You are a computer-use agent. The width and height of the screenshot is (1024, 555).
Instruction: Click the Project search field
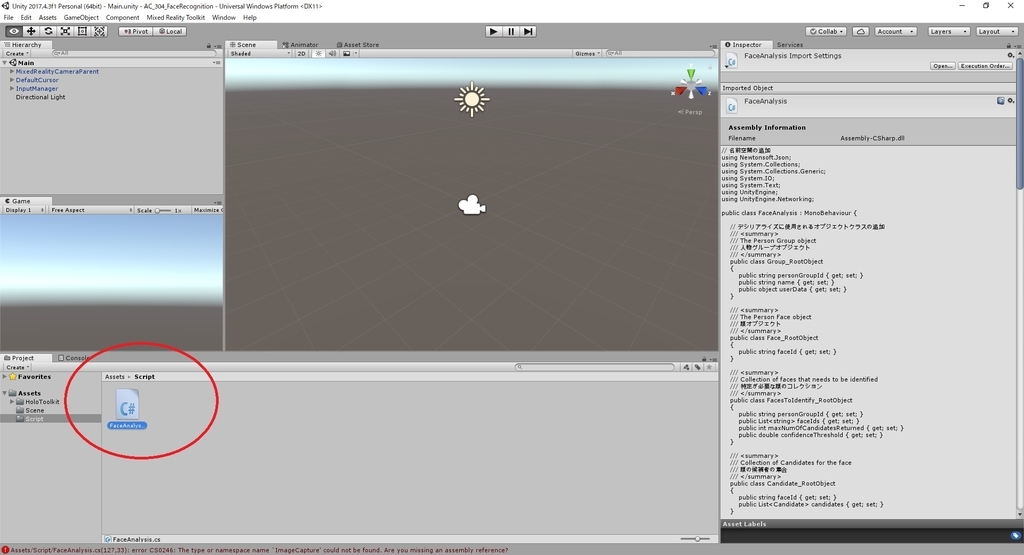click(595, 367)
